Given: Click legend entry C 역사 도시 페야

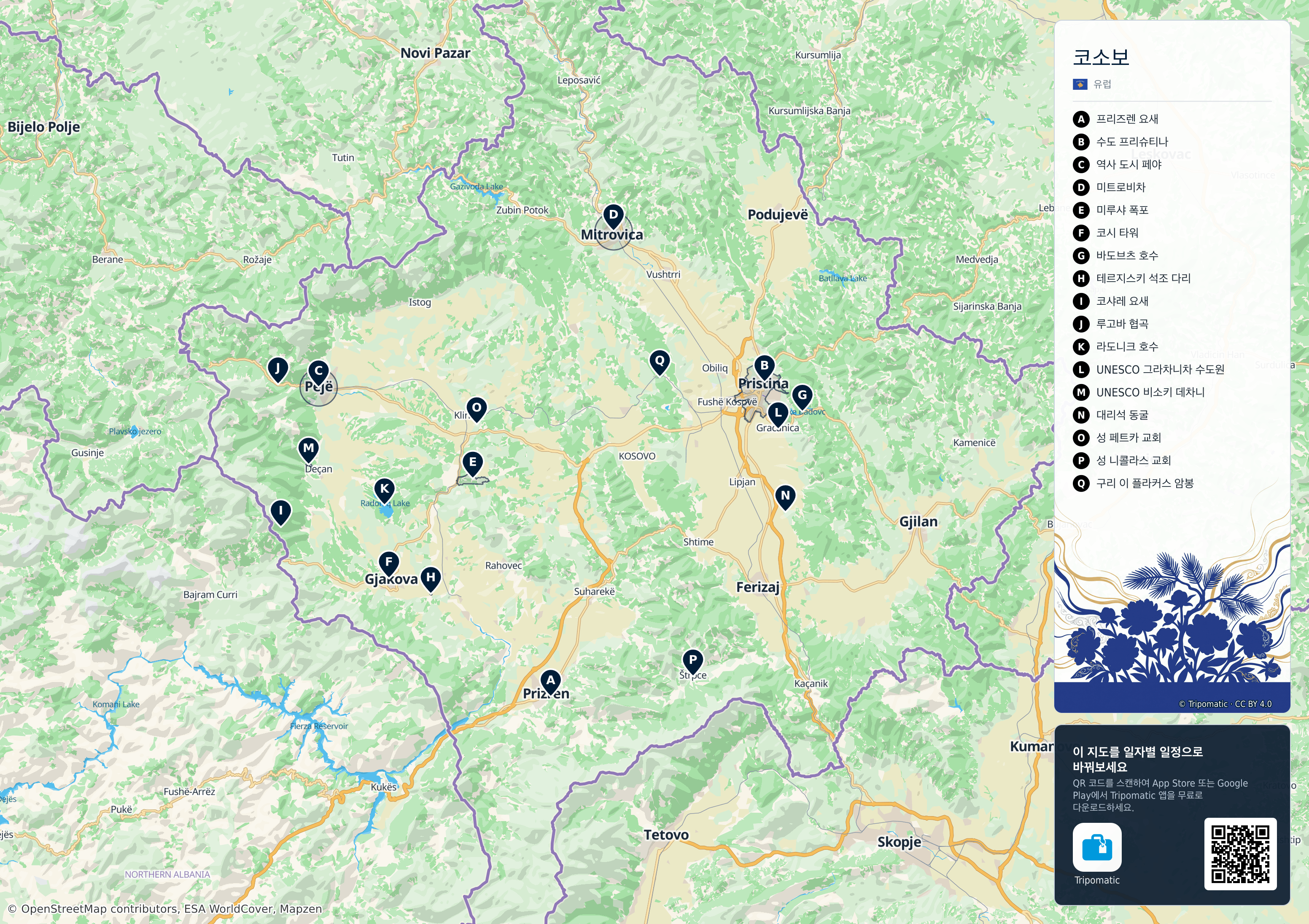Looking at the screenshot, I should point(1118,165).
